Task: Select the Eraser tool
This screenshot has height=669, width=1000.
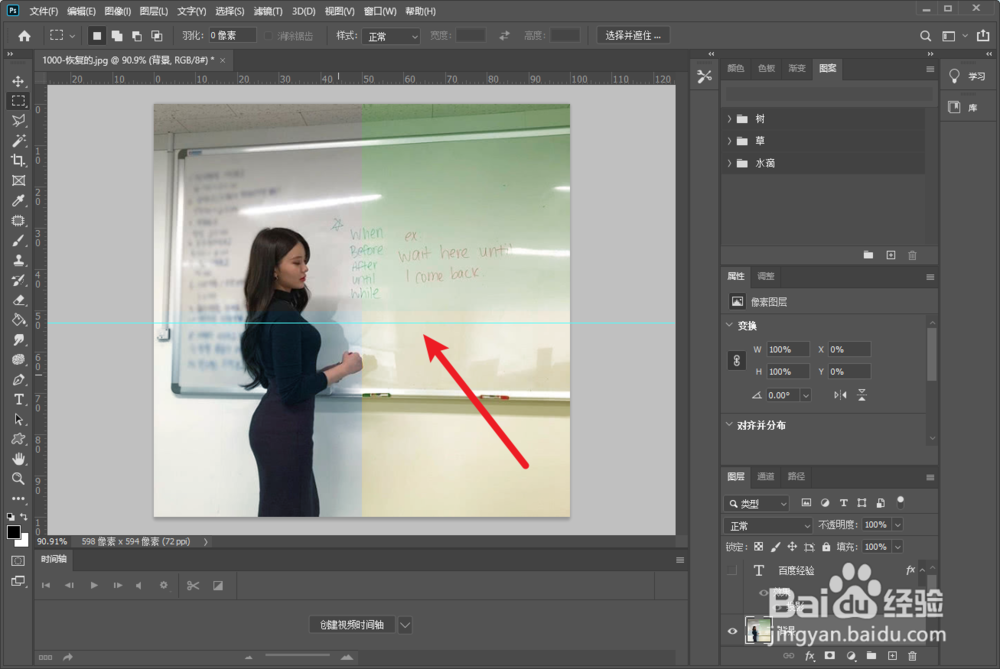Action: pyautogui.click(x=18, y=300)
